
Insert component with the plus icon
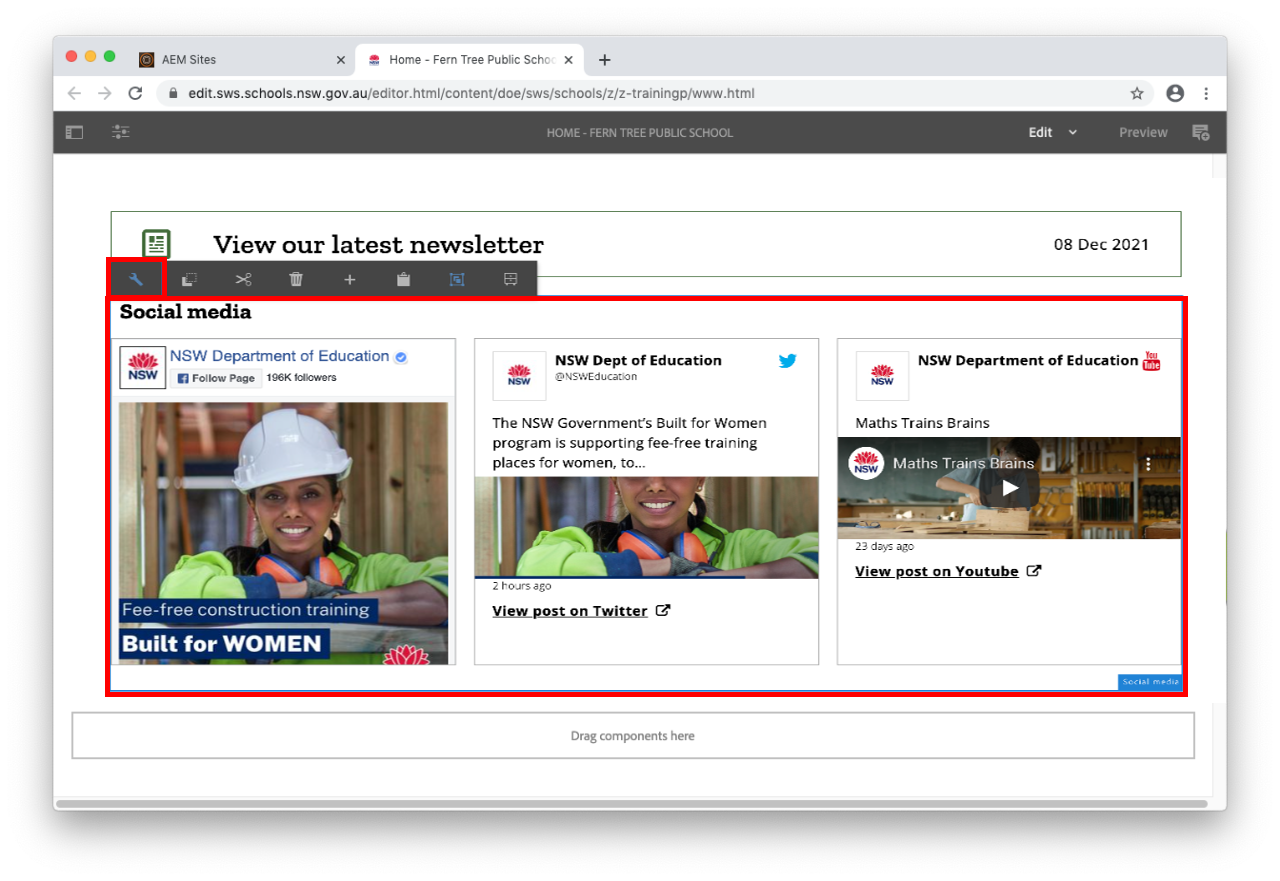pyautogui.click(x=350, y=279)
